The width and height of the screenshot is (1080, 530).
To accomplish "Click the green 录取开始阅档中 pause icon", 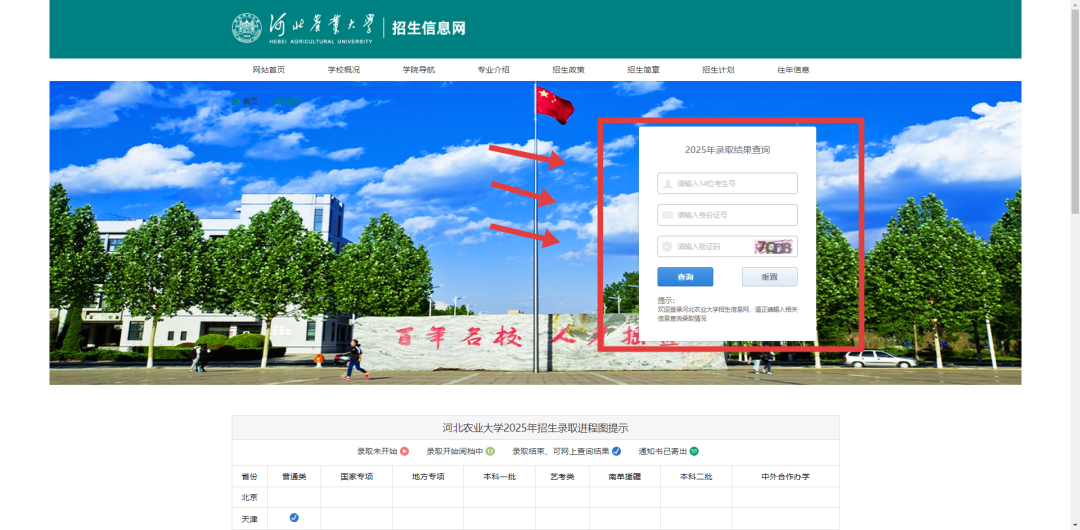I will click(x=490, y=451).
